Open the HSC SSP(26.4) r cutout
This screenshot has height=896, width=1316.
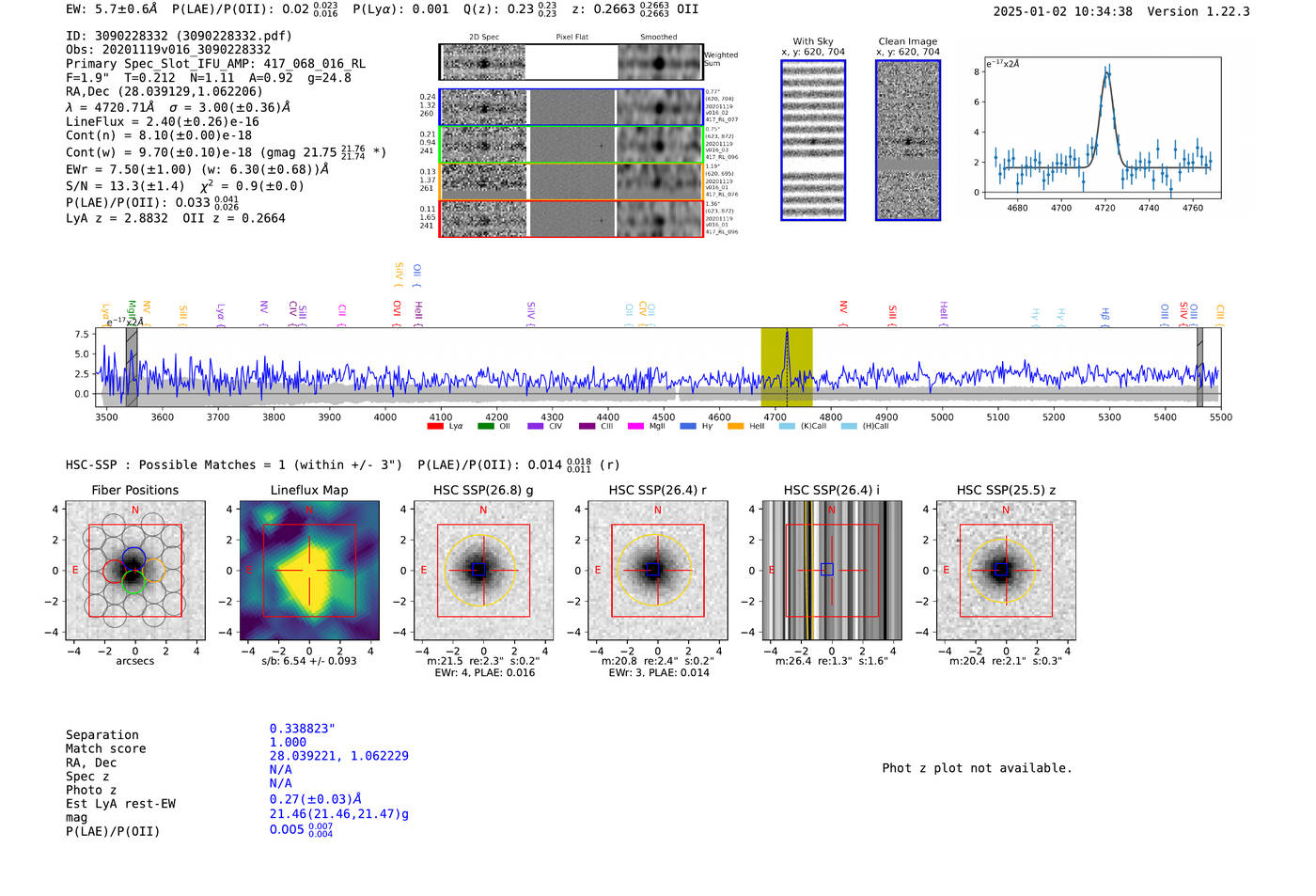657,571
